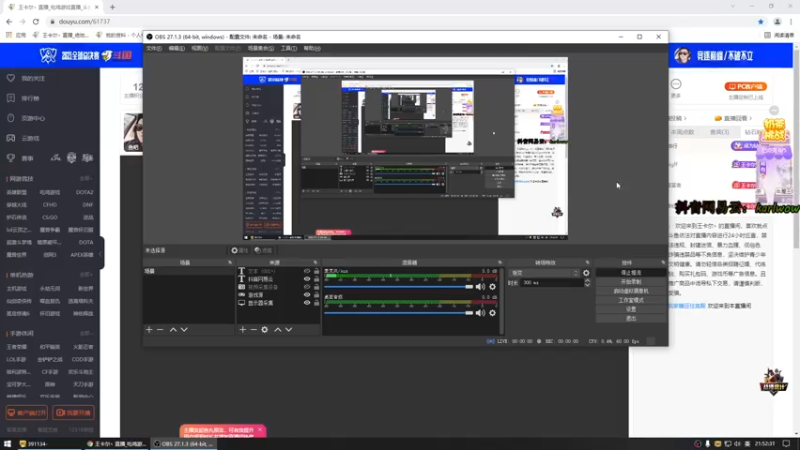Open Chrome's new tab plus button
800x450 pixels.
tap(112, 7)
